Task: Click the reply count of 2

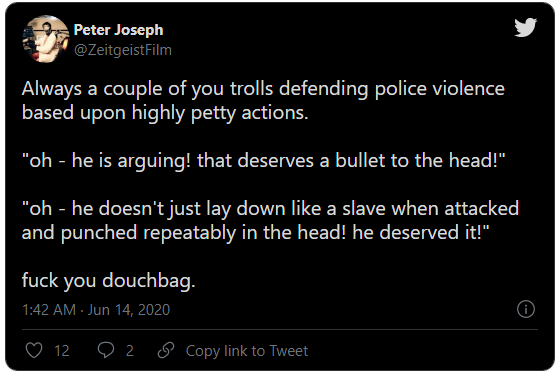Action: point(130,351)
